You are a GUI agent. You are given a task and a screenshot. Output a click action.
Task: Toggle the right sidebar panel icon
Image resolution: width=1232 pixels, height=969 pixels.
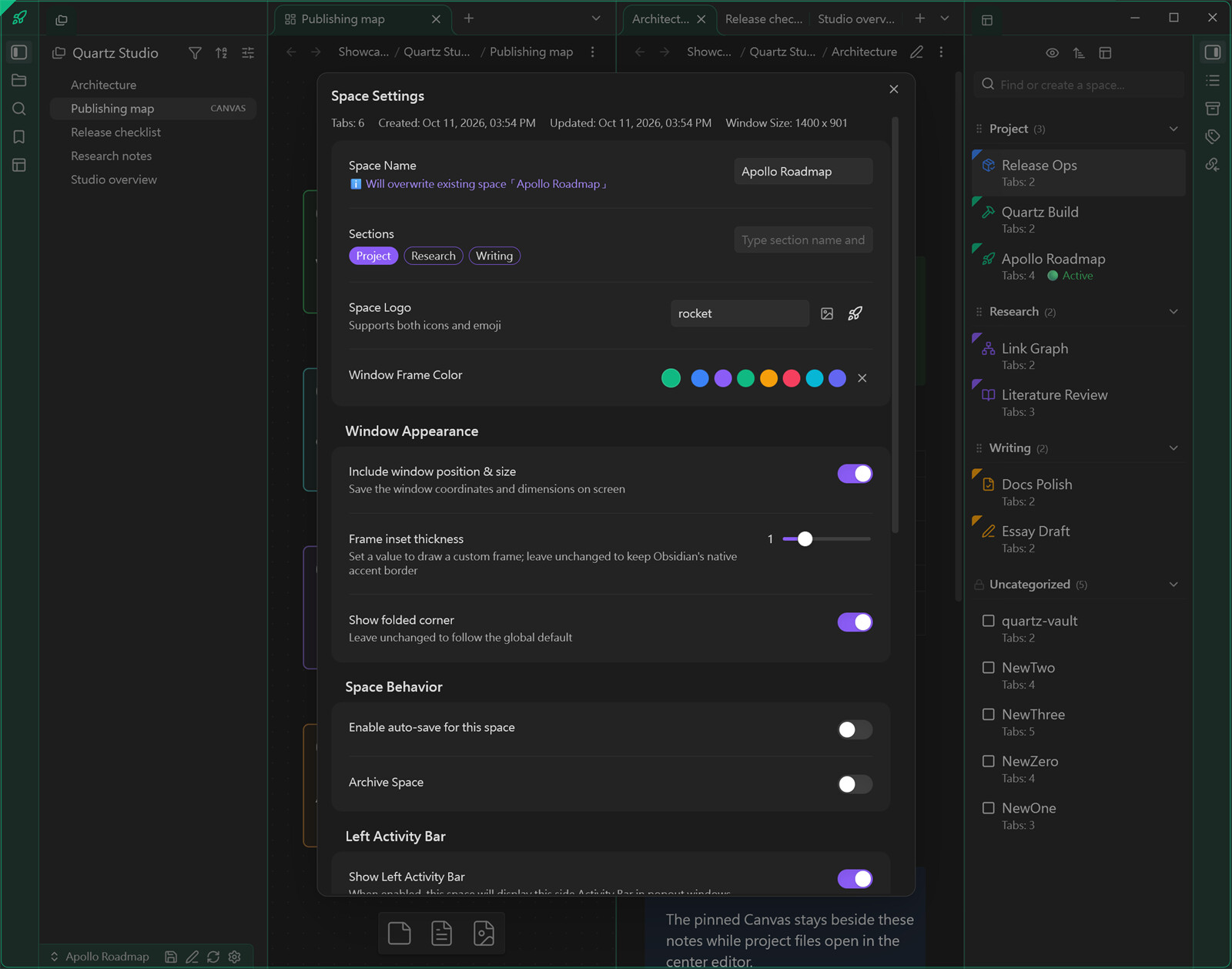click(1213, 52)
